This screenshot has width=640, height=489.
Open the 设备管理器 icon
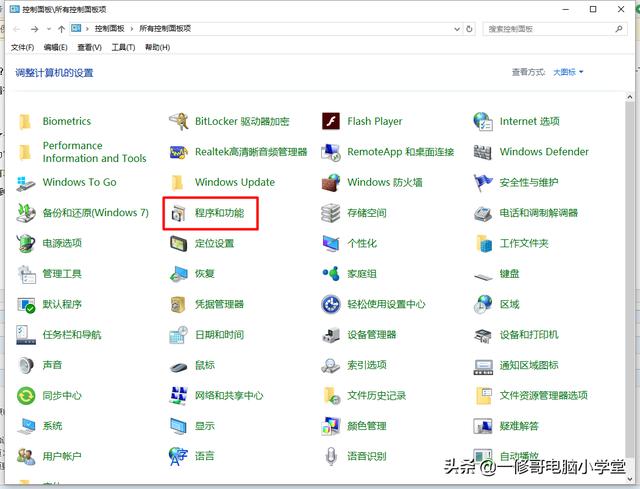tap(331, 335)
